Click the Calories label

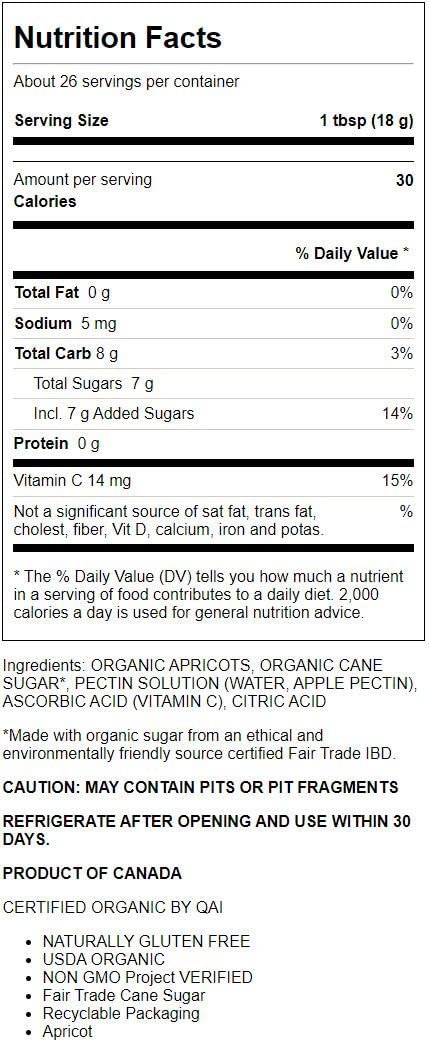[x=45, y=202]
